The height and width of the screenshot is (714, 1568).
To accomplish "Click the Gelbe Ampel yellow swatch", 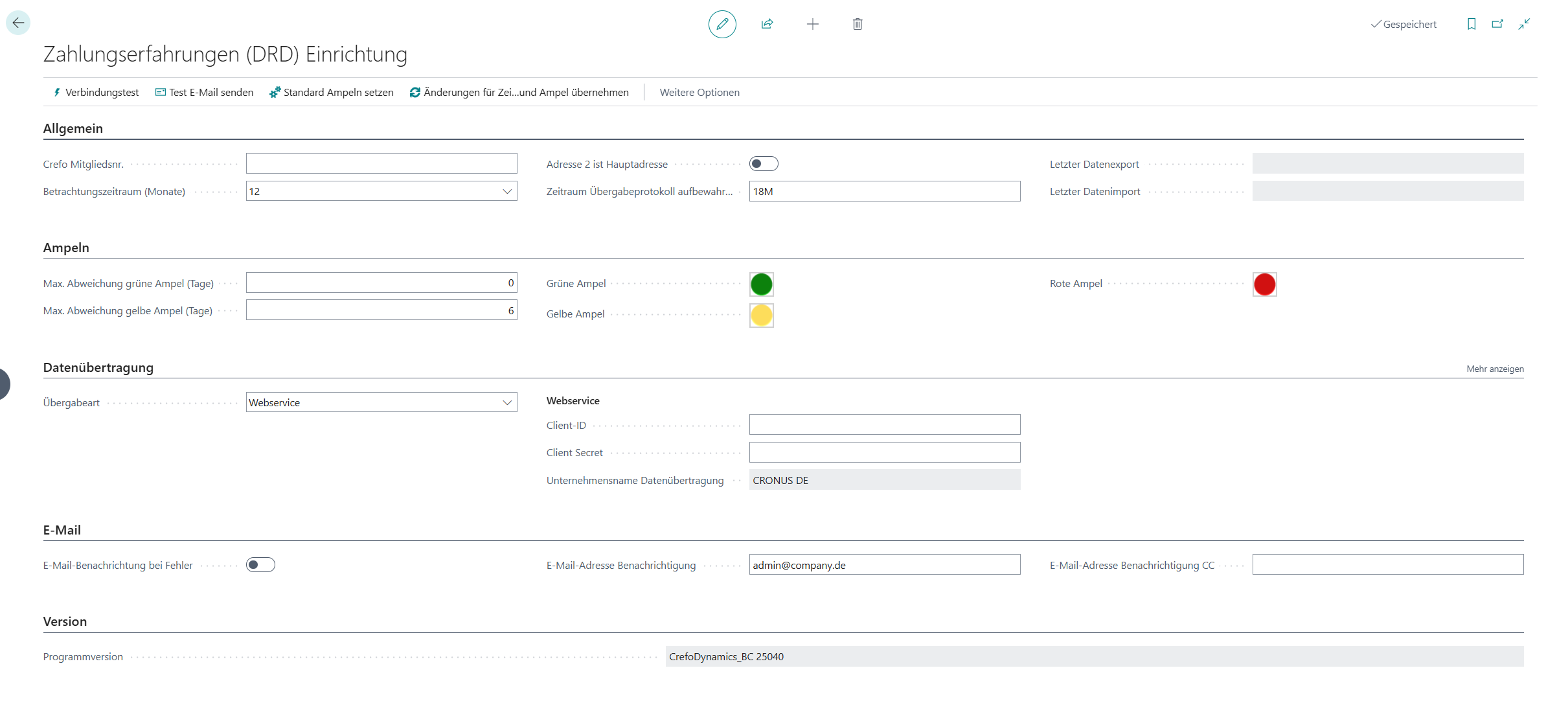I will 761,316.
